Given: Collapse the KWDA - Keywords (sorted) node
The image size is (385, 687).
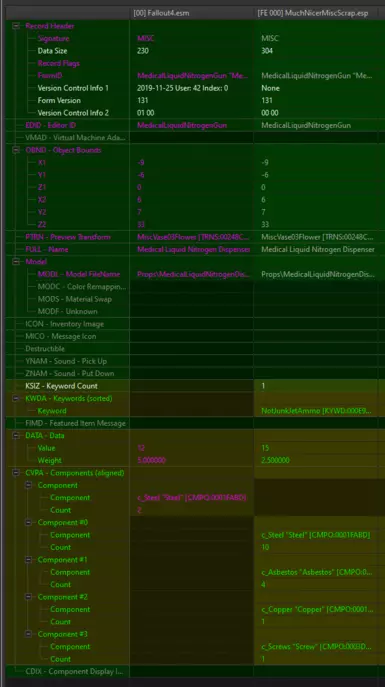Looking at the screenshot, I should tap(16, 398).
